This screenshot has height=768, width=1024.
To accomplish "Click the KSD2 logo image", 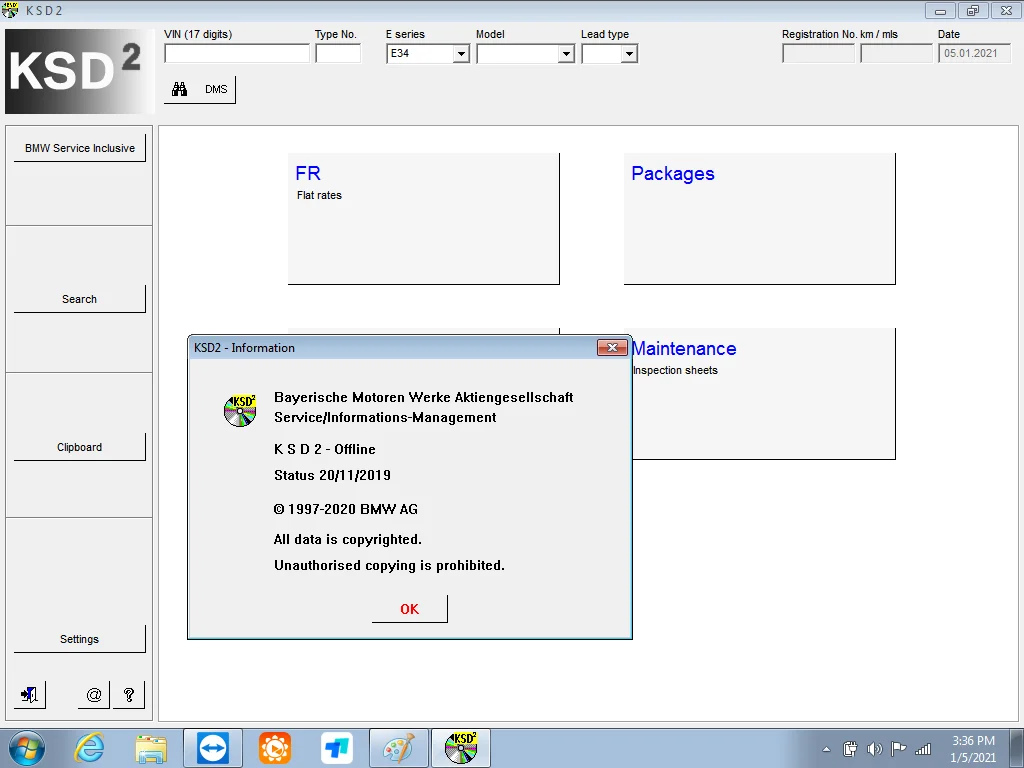I will [80, 71].
